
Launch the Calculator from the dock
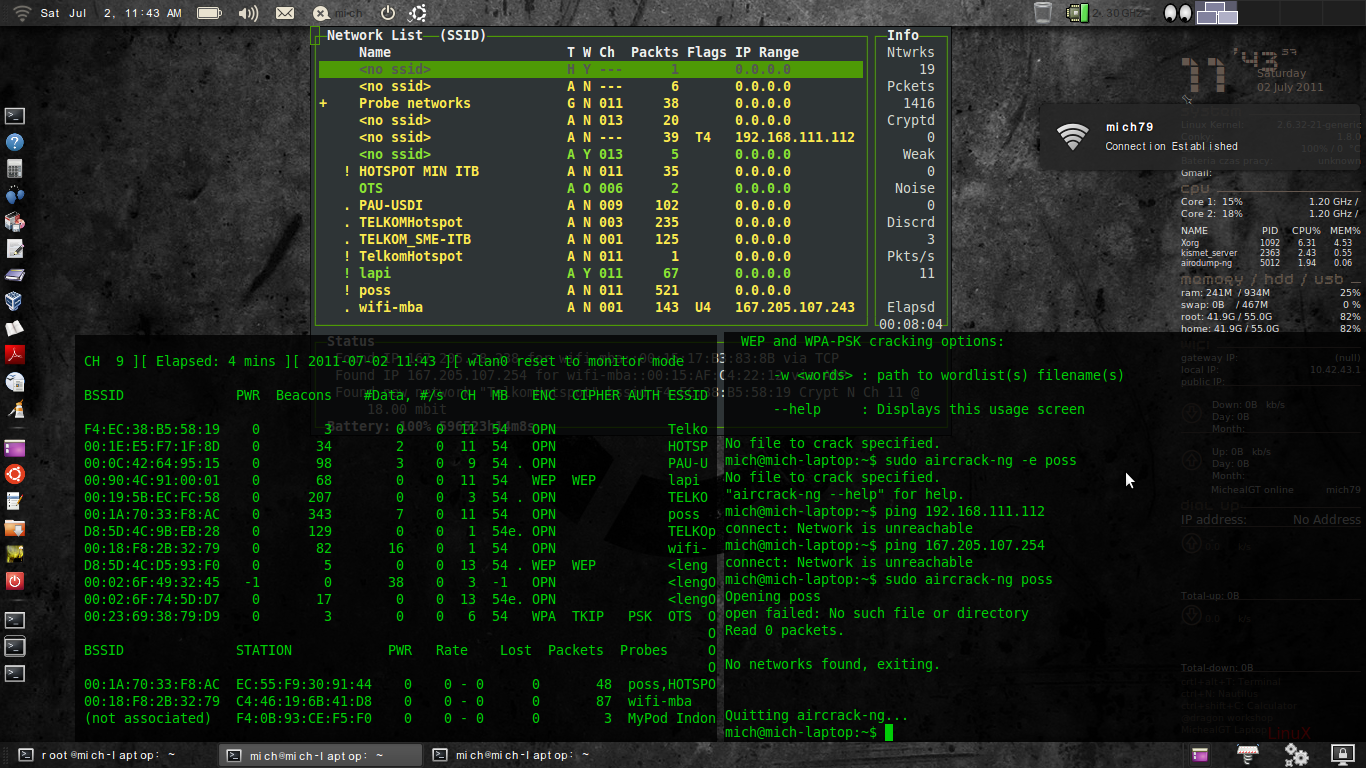15,169
